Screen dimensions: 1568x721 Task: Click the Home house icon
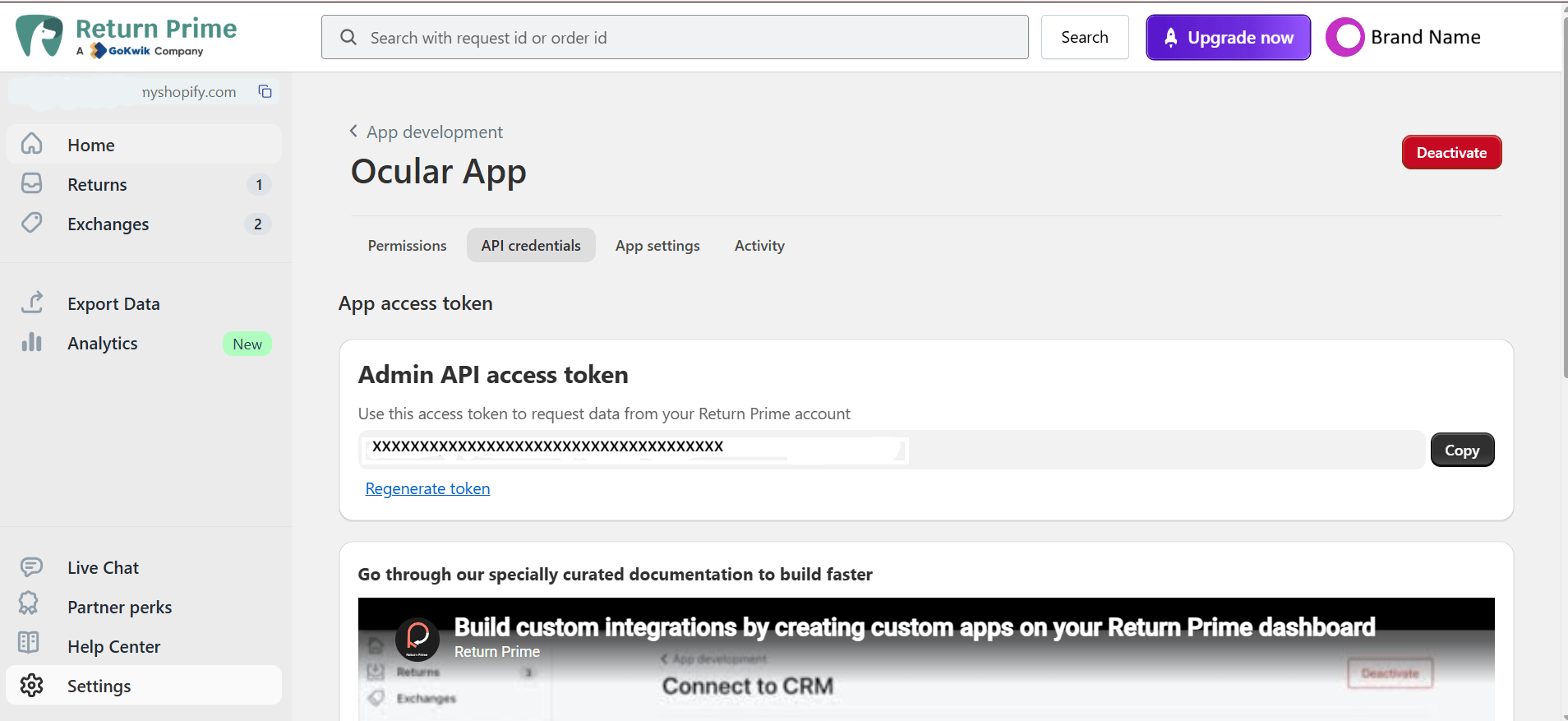32,144
